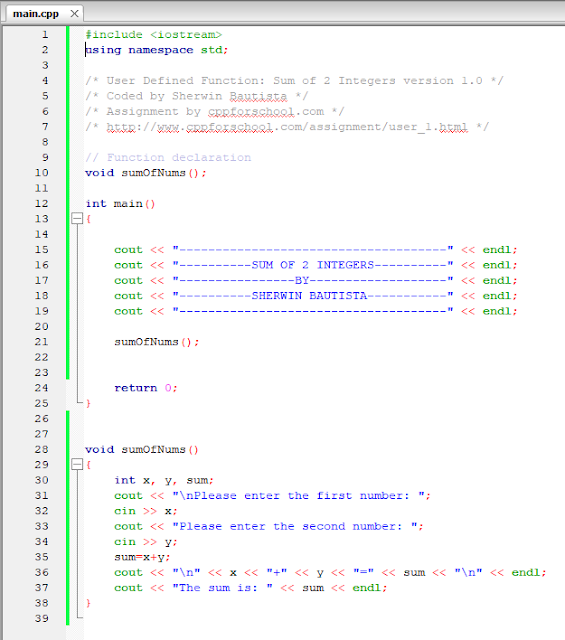Click 'return 0;' statement
Screen dimensions: 565x640
pos(146,388)
